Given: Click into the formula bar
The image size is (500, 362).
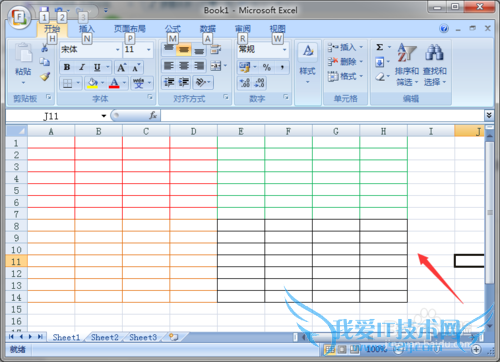Looking at the screenshot, I should tap(322, 116).
